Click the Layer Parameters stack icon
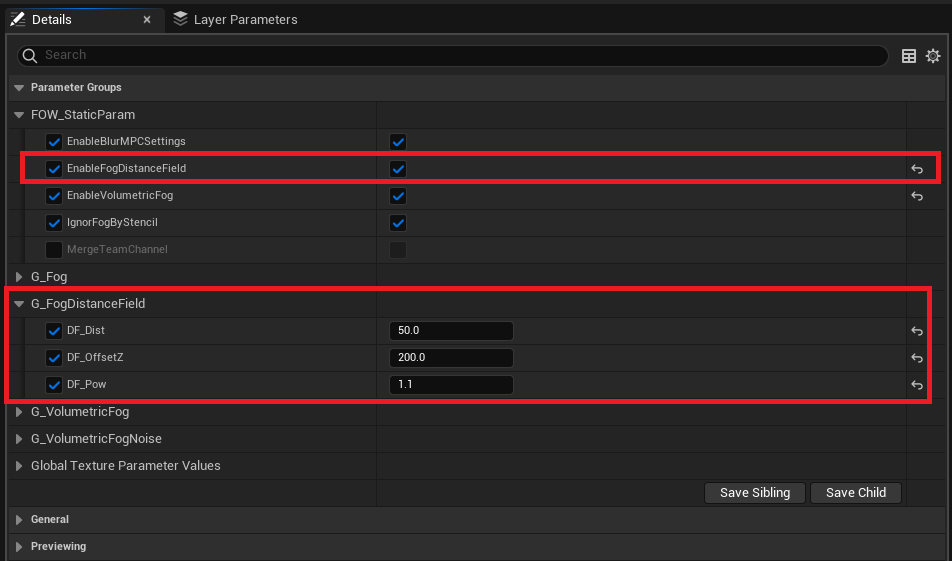This screenshot has width=952, height=561. (180, 19)
